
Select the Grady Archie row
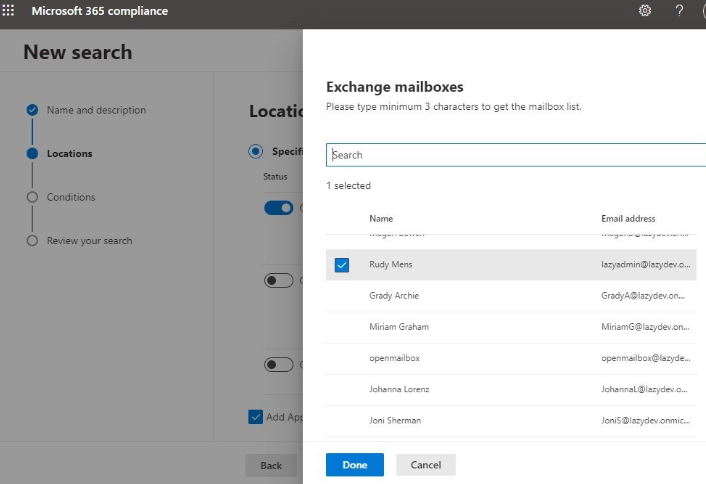tap(511, 296)
